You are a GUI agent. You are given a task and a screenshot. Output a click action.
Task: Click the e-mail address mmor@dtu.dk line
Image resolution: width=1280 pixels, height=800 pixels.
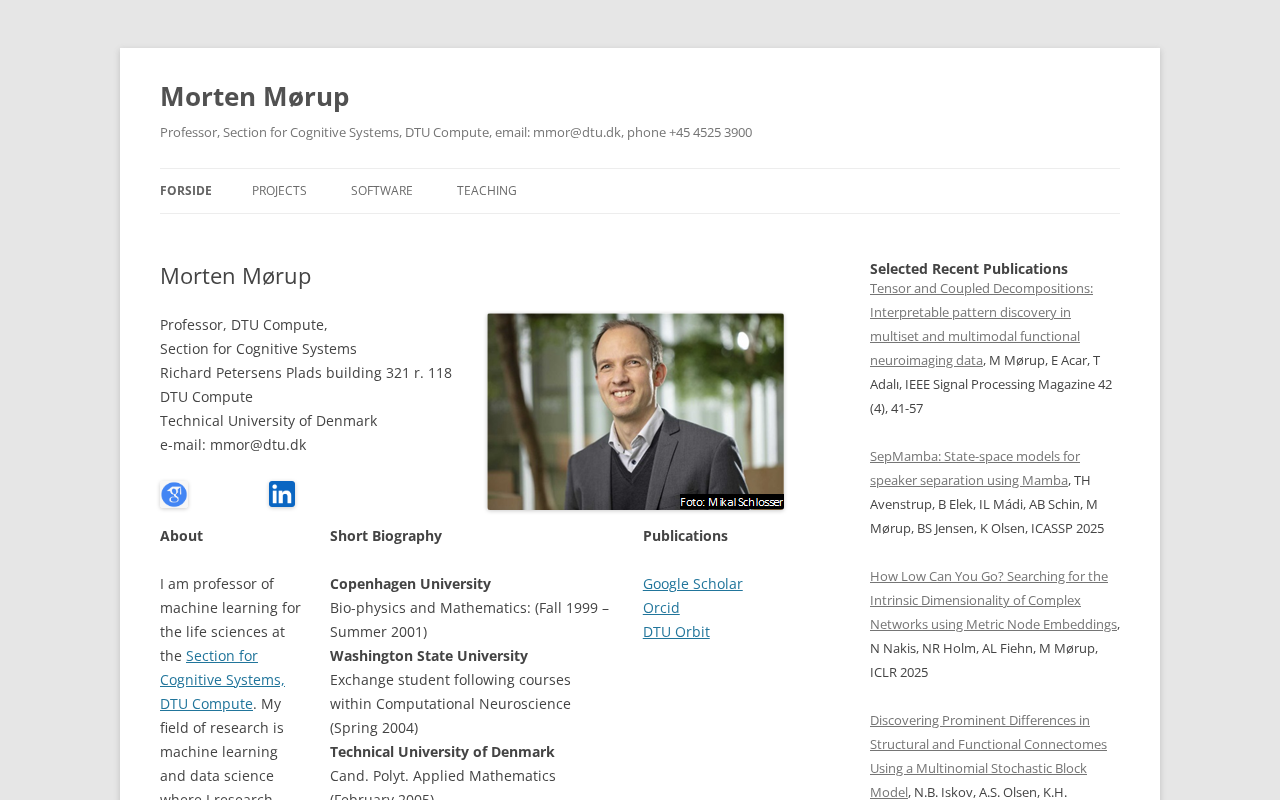click(x=233, y=445)
